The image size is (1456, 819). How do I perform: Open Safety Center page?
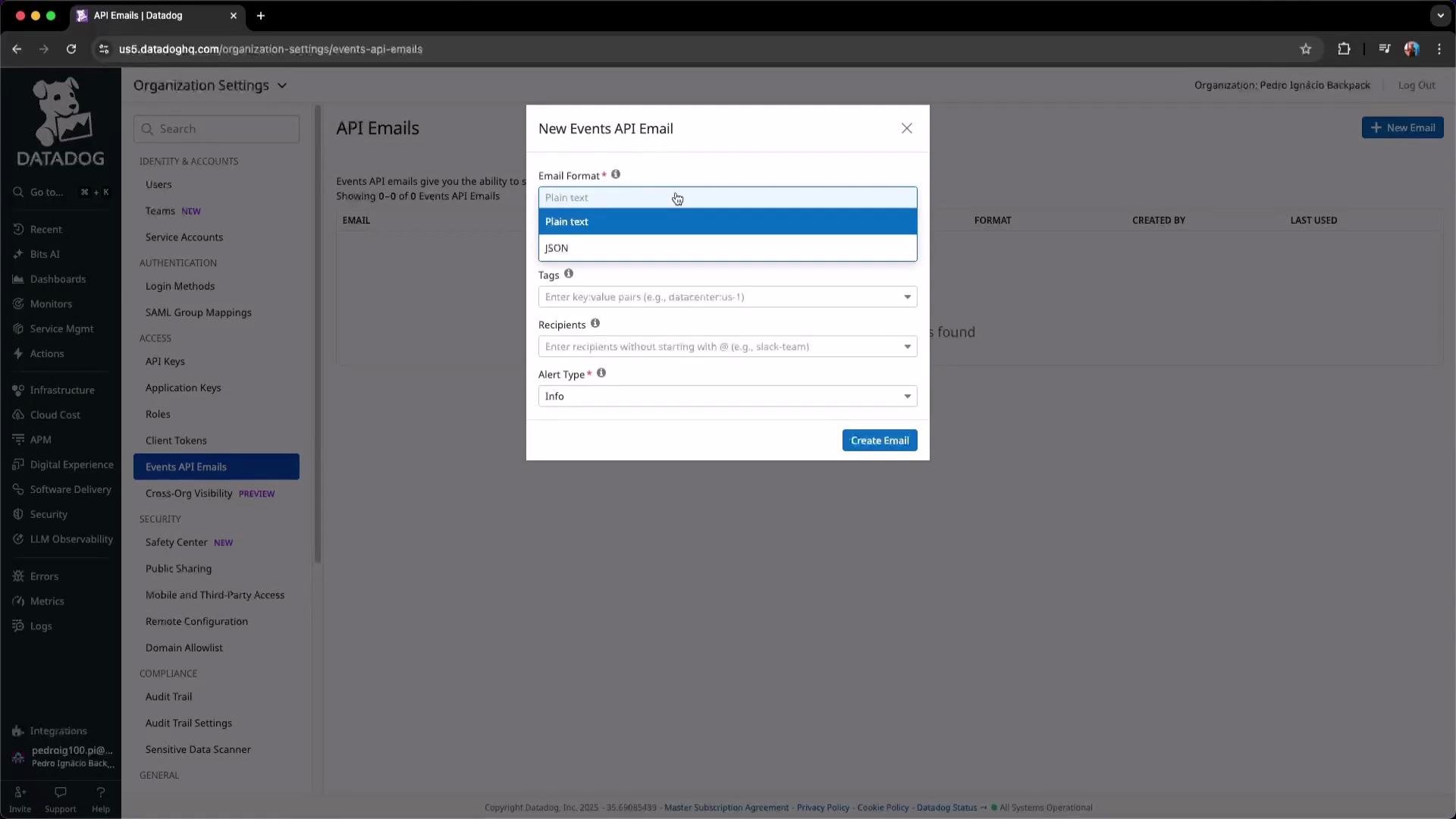(176, 542)
